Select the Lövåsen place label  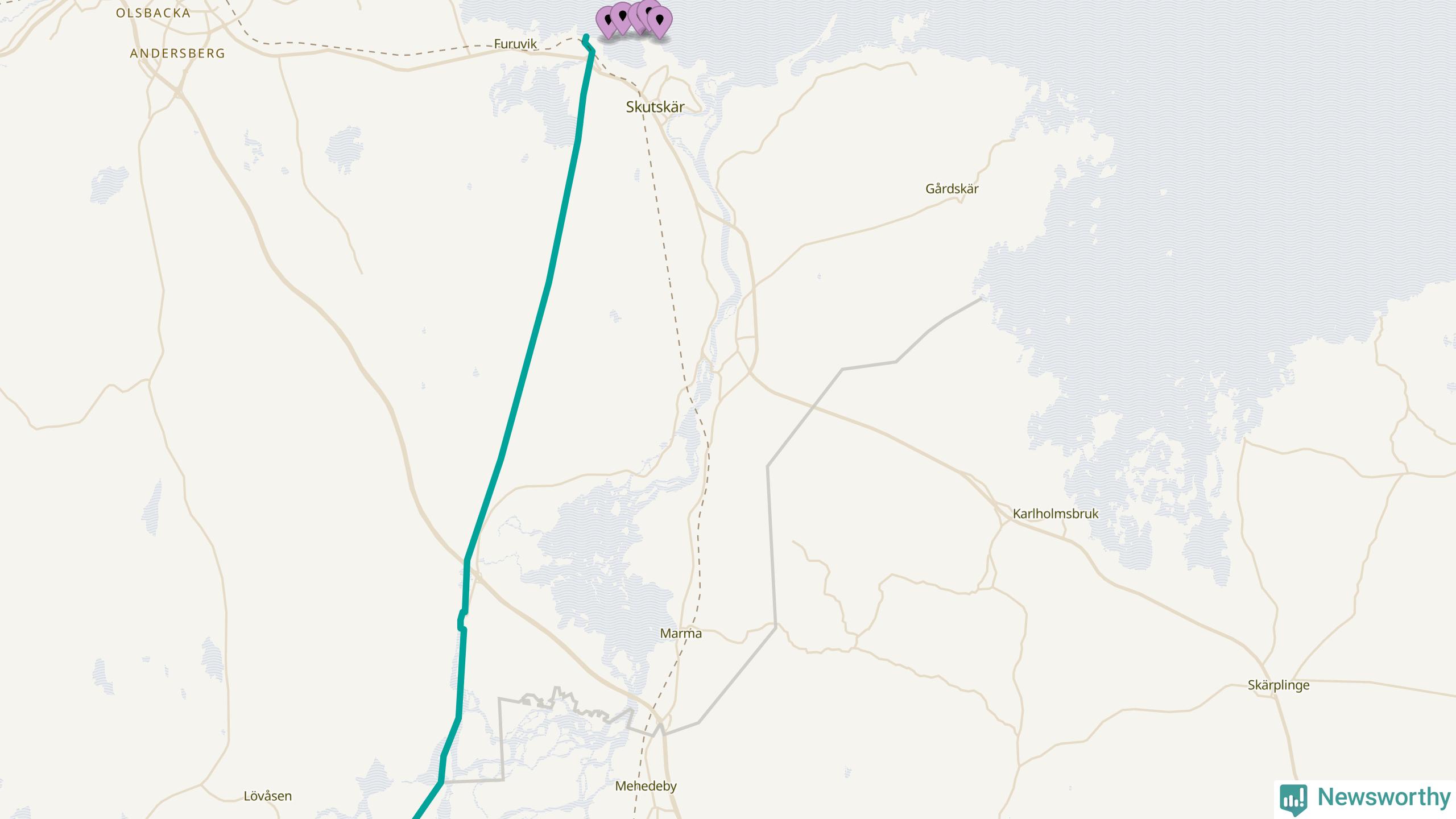[x=268, y=796]
